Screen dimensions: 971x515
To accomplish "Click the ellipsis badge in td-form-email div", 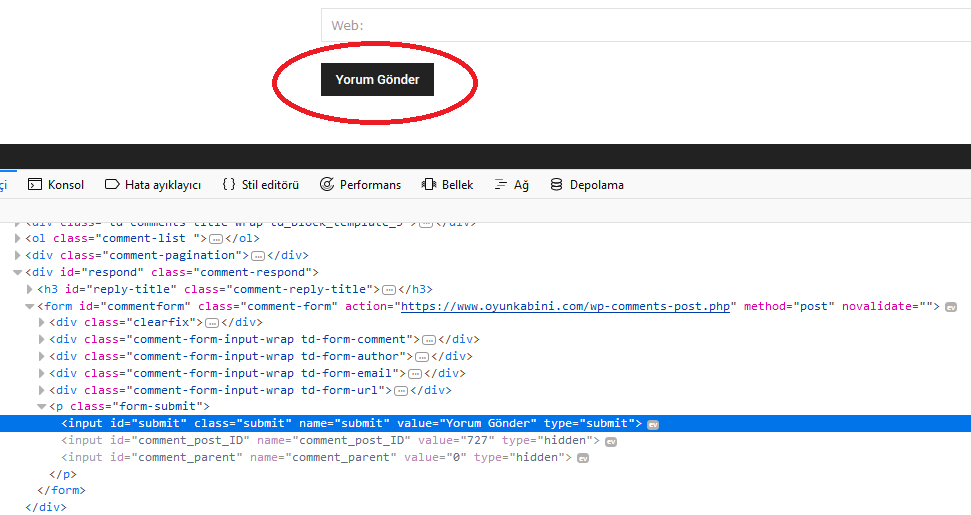I will pos(415,374).
